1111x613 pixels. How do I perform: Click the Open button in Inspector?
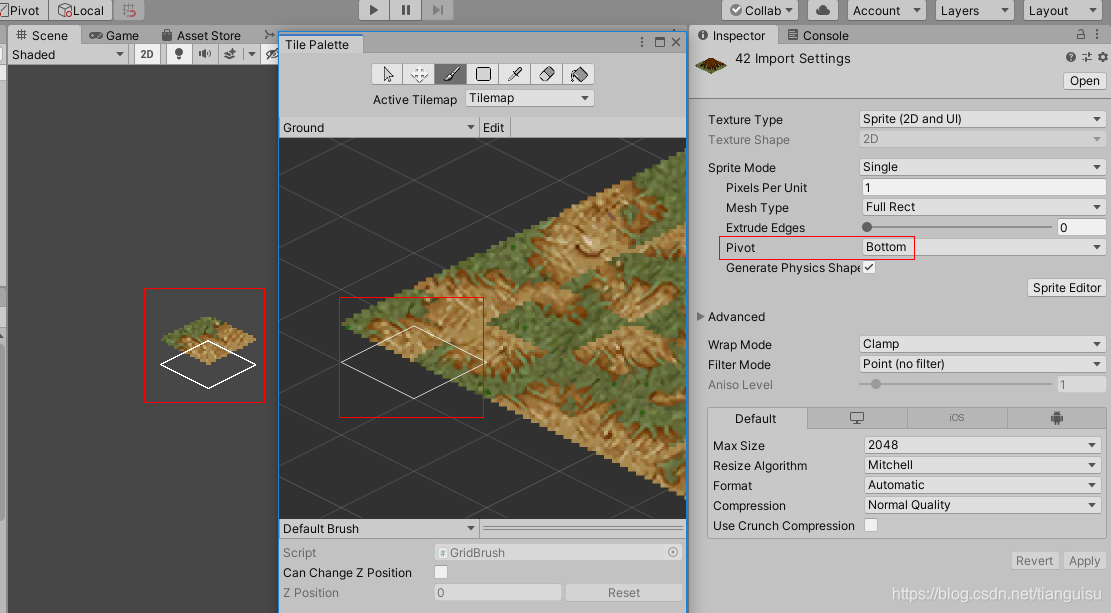[x=1084, y=81]
